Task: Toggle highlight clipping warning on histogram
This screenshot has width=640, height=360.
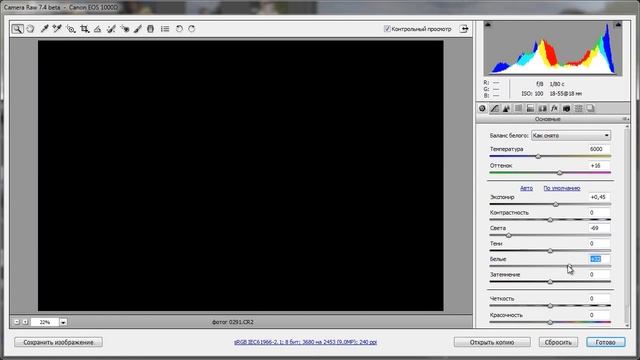Action: [618, 25]
